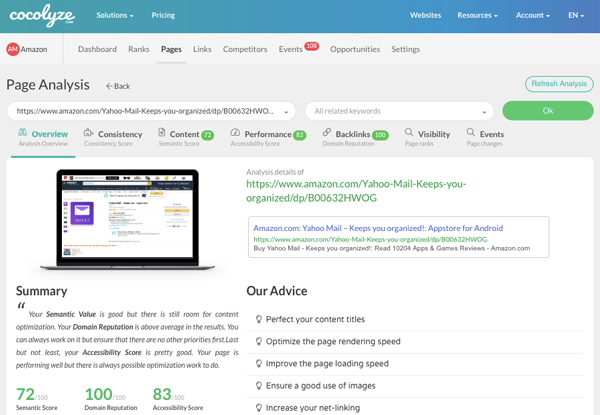Click the Content score 72 badge

[x=207, y=135]
